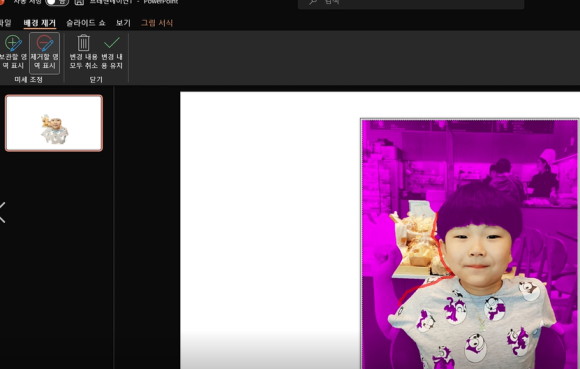Toggle the AutoSave (자동 저장) switch
Viewport: 580px width, 369px height.
(x=56, y=2)
